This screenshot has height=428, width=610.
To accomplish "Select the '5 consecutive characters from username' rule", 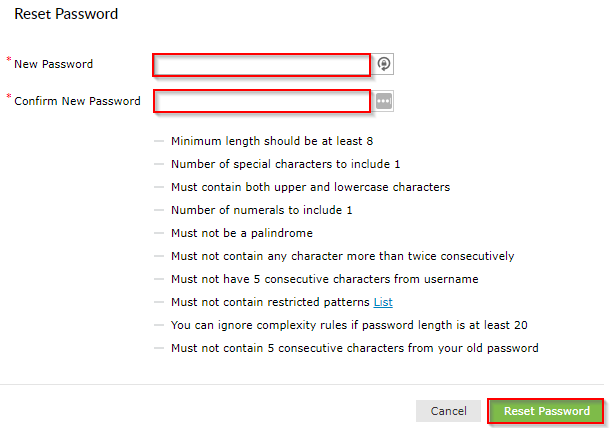I will 325,279.
